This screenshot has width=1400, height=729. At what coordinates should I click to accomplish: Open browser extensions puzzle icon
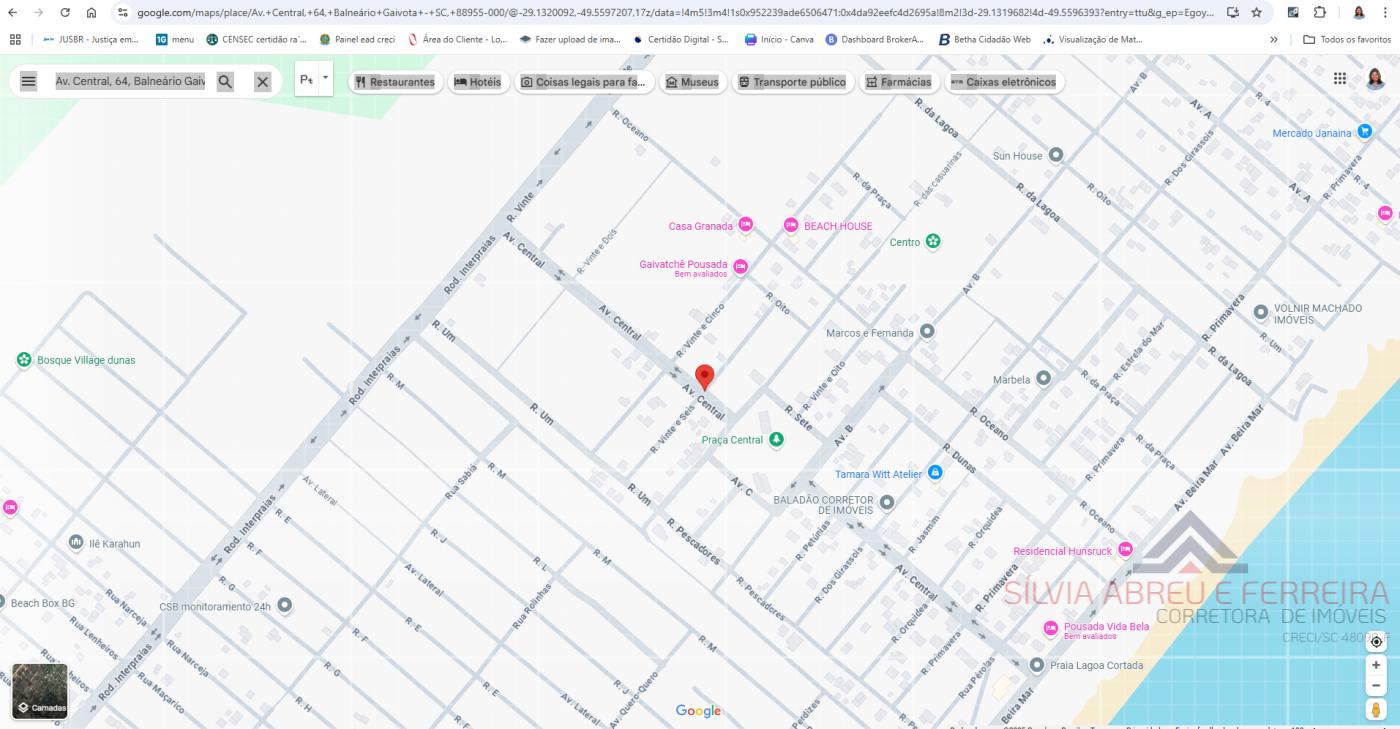tap(1319, 12)
